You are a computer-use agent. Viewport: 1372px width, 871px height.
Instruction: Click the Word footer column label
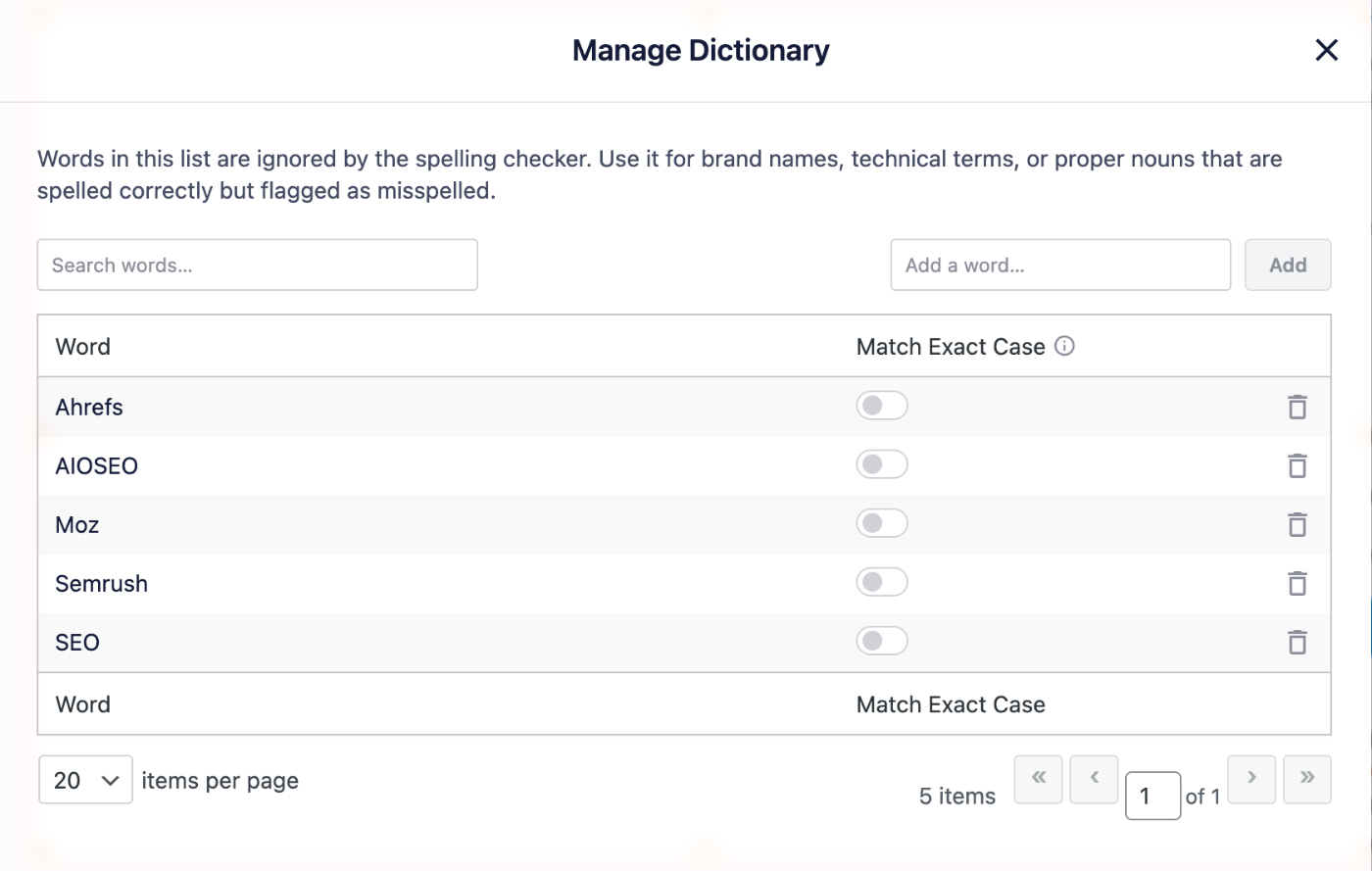click(x=83, y=704)
